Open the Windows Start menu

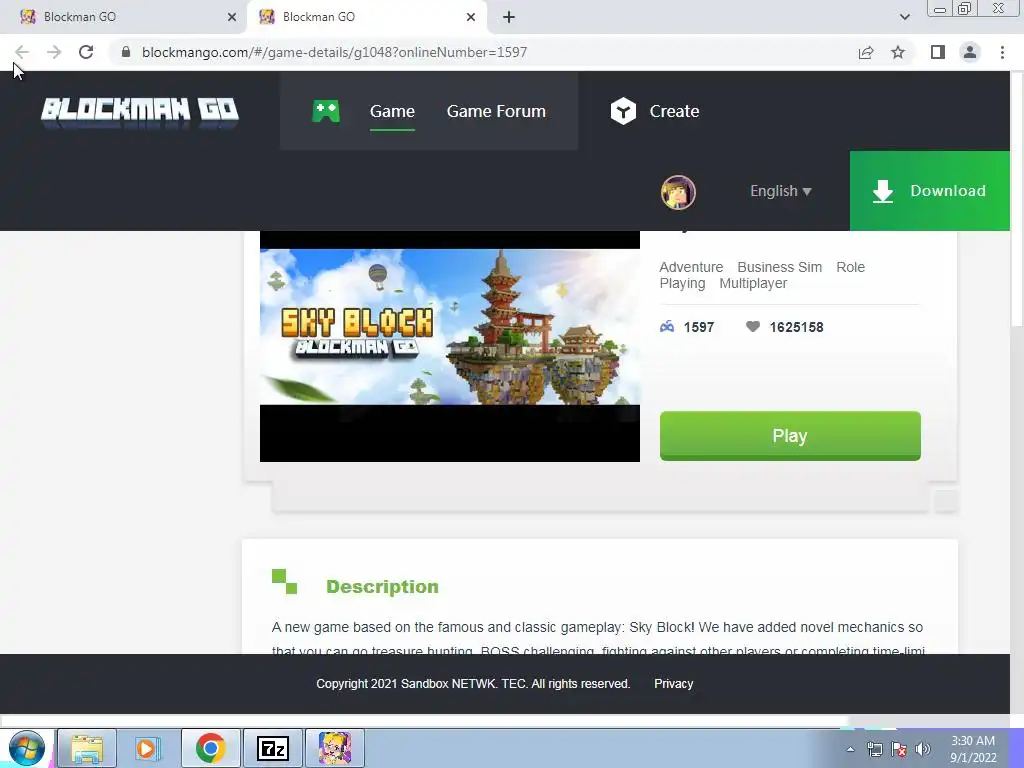tap(27, 748)
